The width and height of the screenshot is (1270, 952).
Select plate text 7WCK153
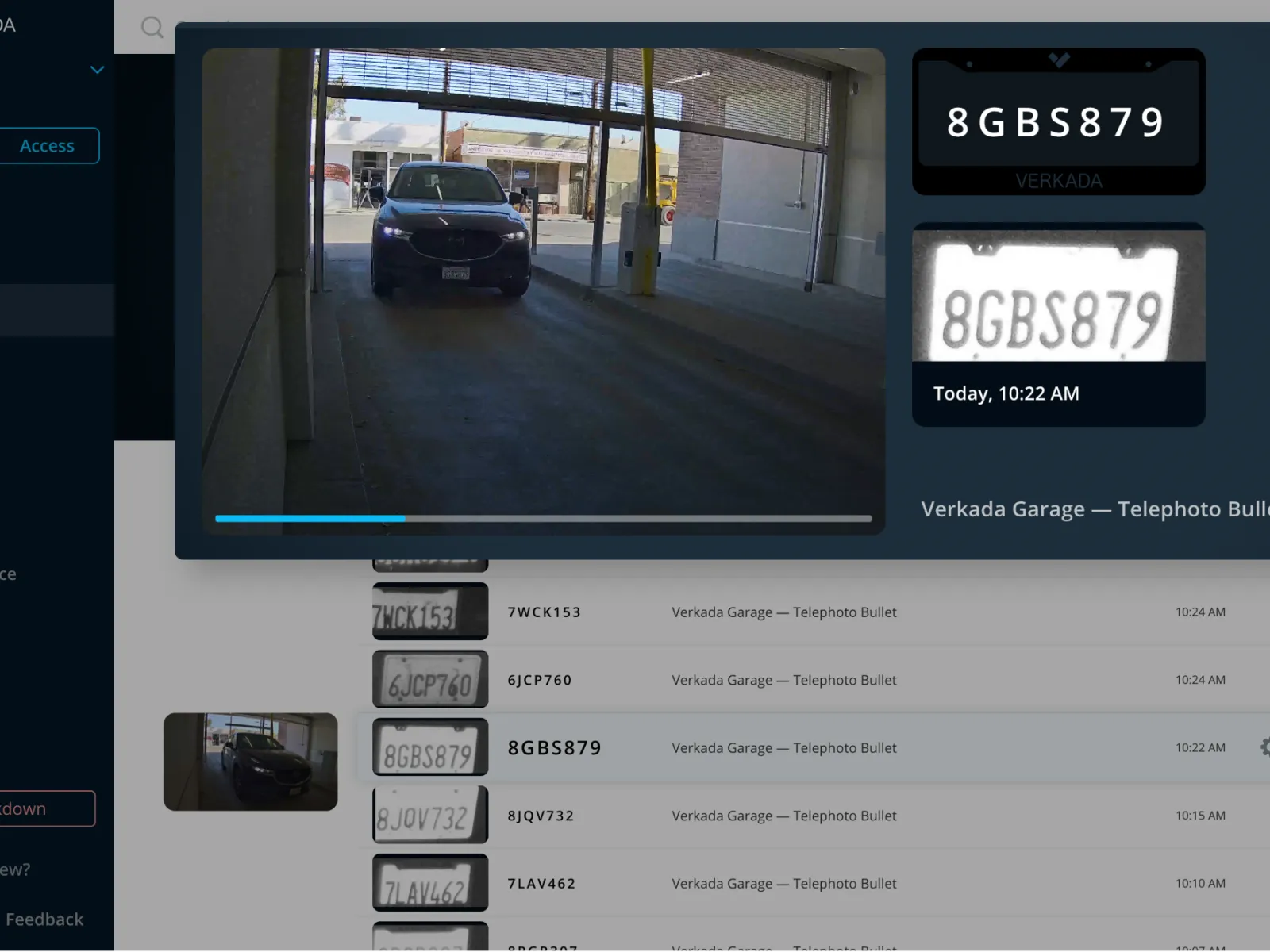545,612
